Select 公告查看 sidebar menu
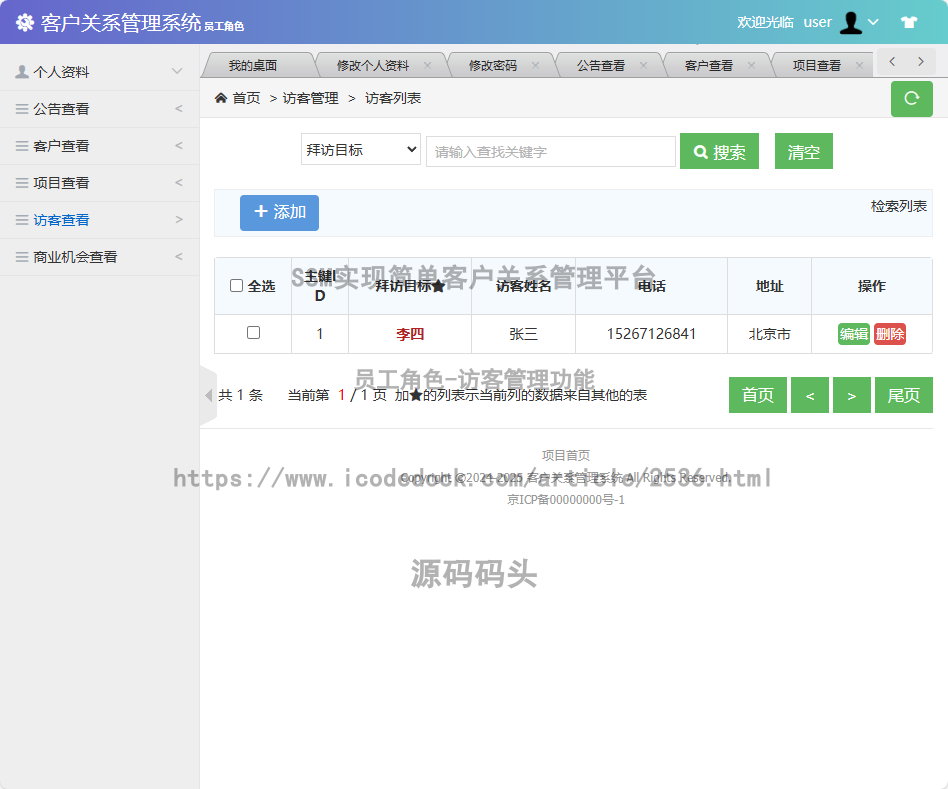The height and width of the screenshot is (789, 948). pos(100,109)
